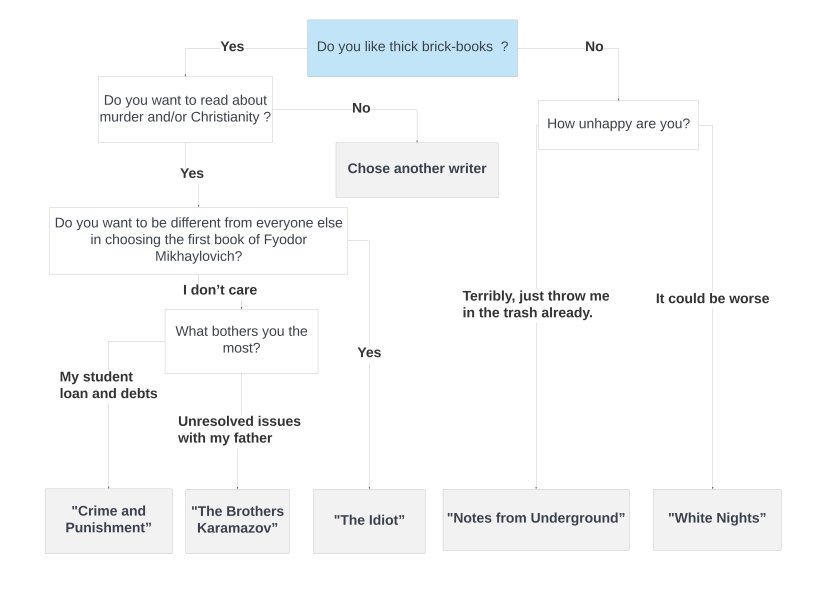Select the 'How unhappy are you?' box
The image size is (817, 600).
tap(618, 125)
